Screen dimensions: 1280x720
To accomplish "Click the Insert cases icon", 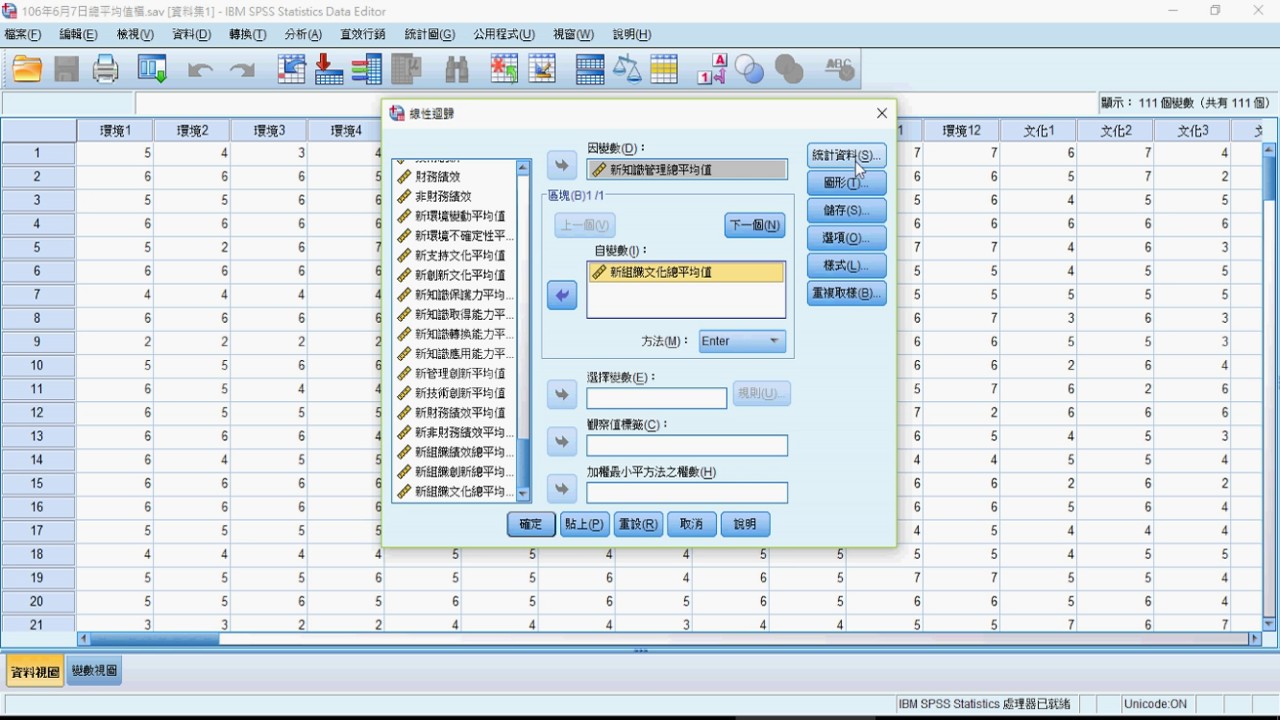I will point(504,69).
